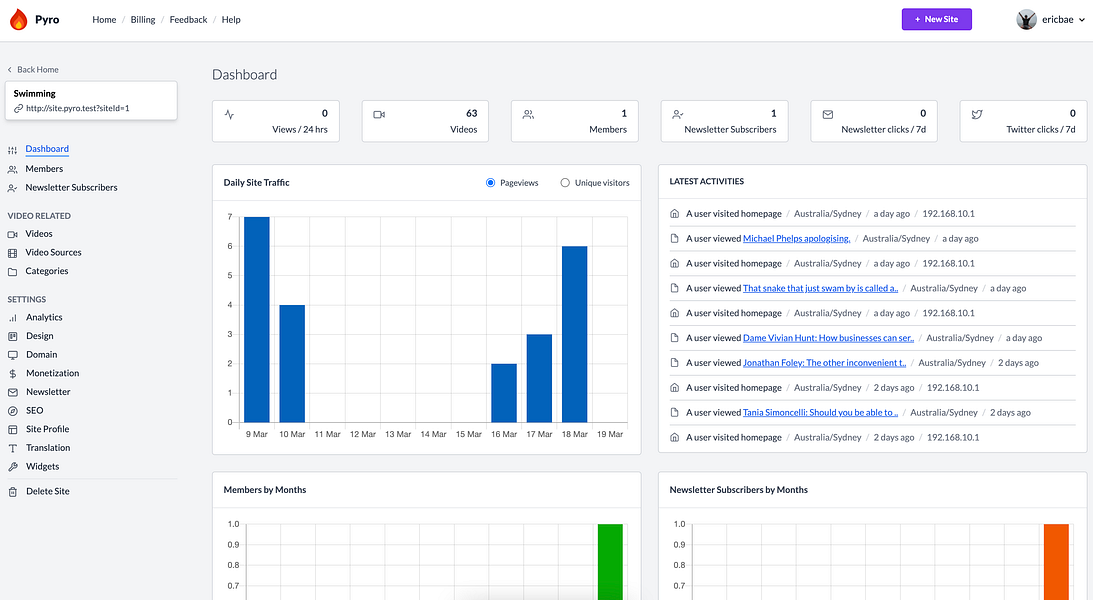
Task: Open Feedback in the top navigation
Action: coord(188,20)
